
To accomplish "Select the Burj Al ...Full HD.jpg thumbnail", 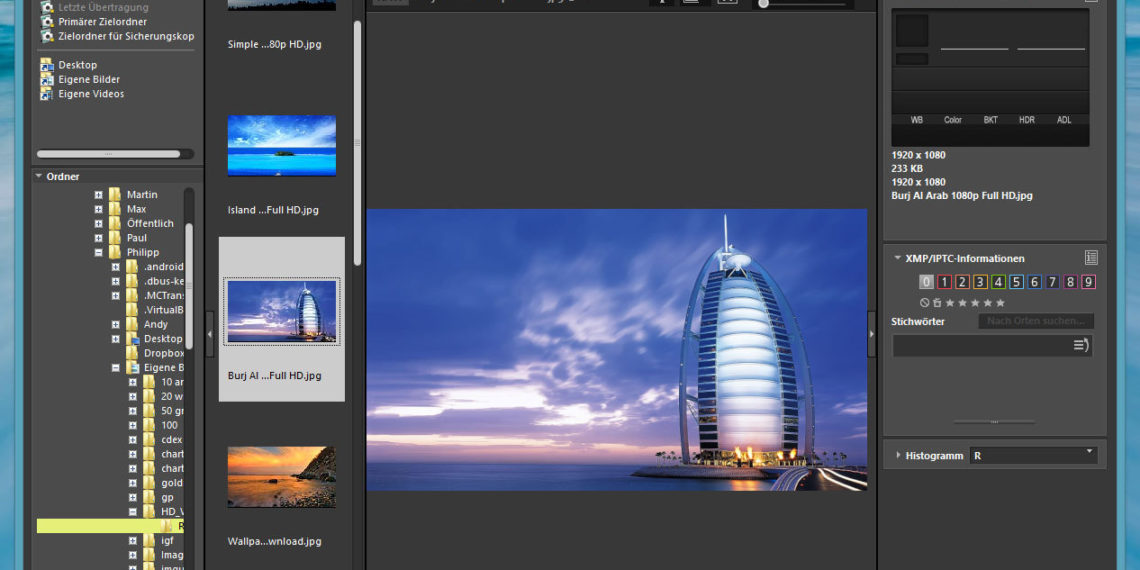I will click(x=281, y=311).
